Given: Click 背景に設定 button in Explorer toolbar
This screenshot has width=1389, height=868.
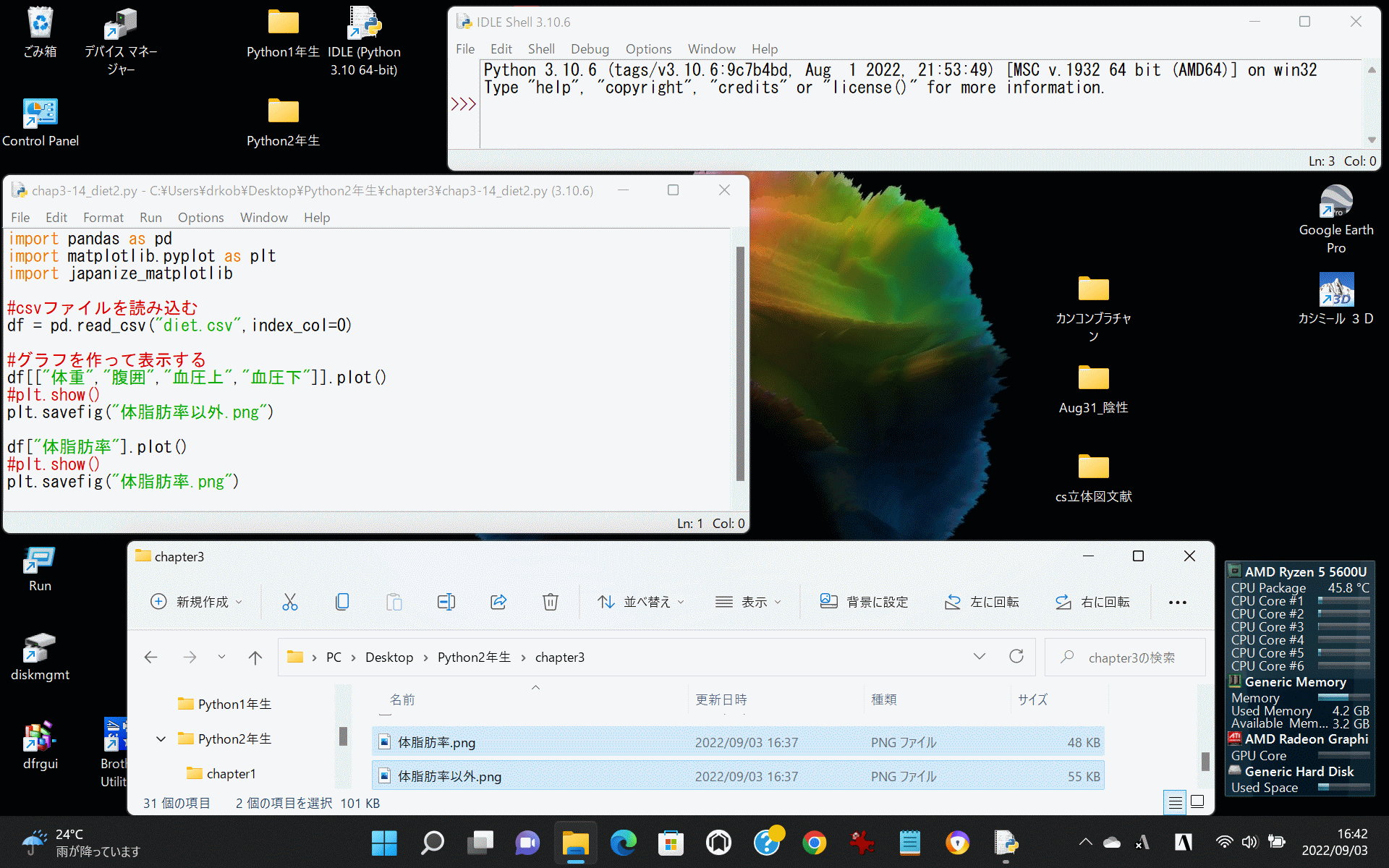Looking at the screenshot, I should (x=864, y=602).
